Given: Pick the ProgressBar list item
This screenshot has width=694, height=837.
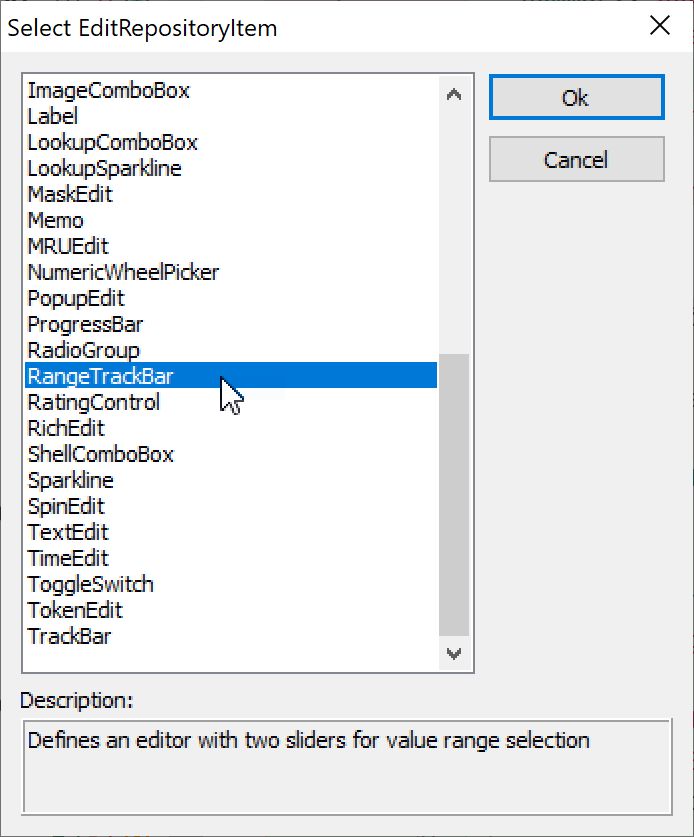Looking at the screenshot, I should click(85, 325).
